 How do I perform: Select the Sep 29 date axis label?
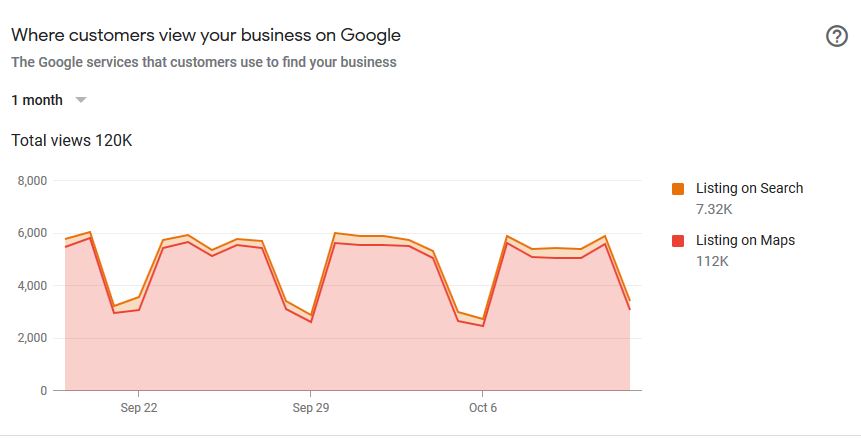tap(310, 408)
